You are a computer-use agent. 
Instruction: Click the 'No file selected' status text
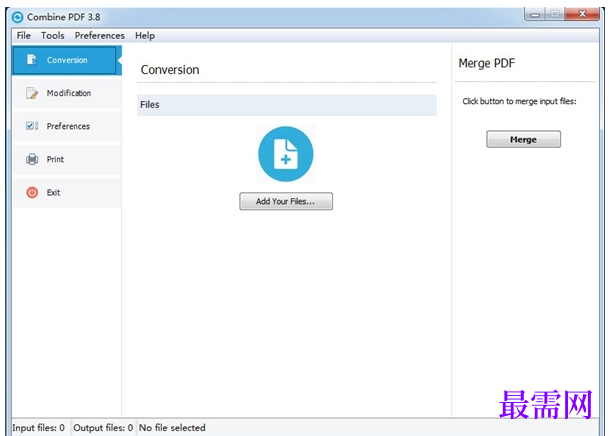pyautogui.click(x=172, y=428)
